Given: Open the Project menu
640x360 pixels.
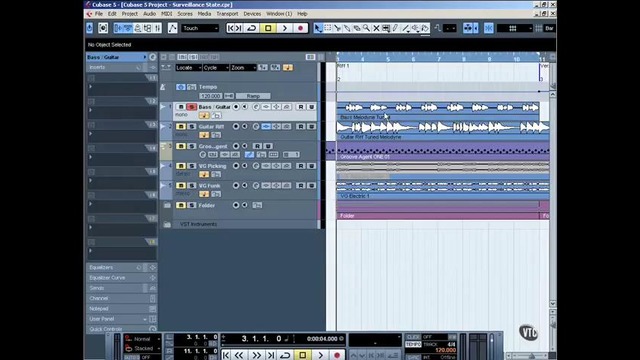Looking at the screenshot, I should 130,14.
